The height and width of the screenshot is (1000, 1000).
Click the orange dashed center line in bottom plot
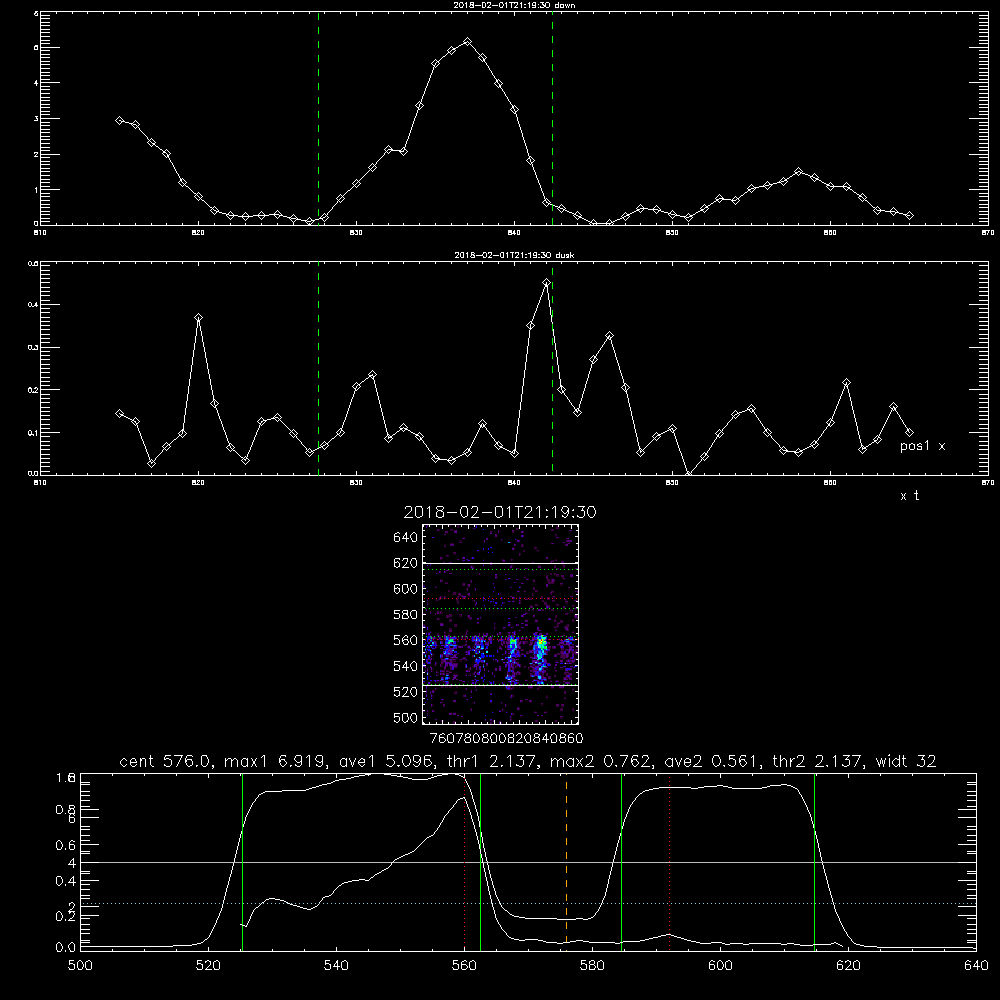pos(566,861)
